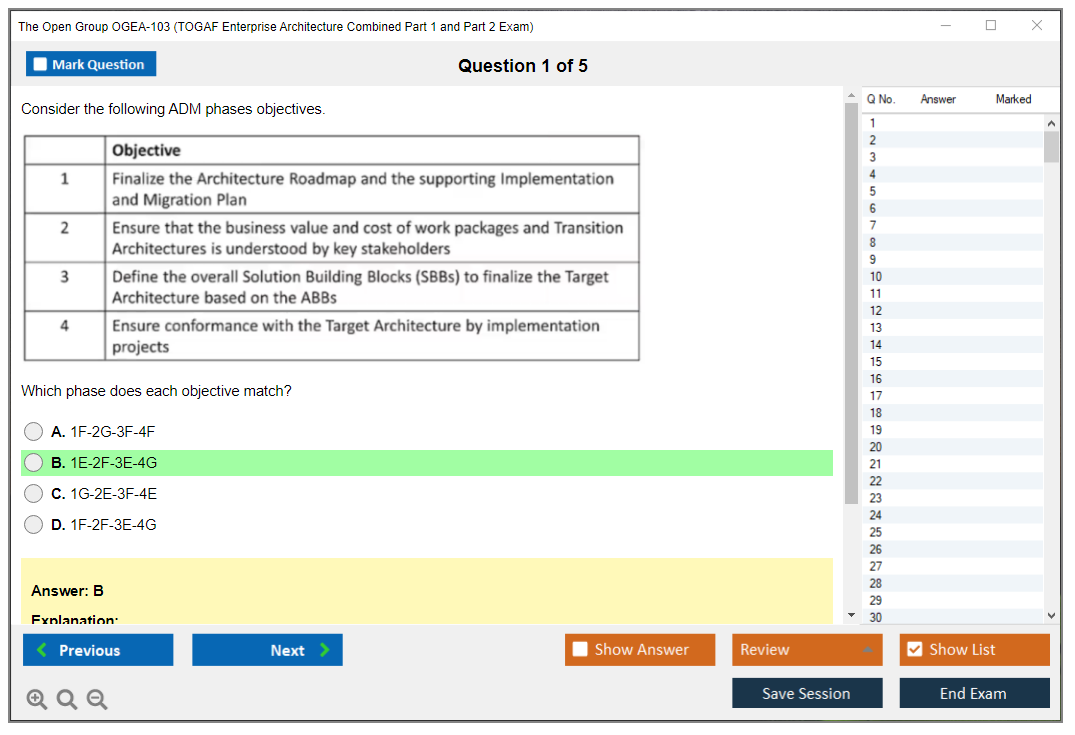
Task: Select question 10 in the question list
Action: tap(876, 276)
